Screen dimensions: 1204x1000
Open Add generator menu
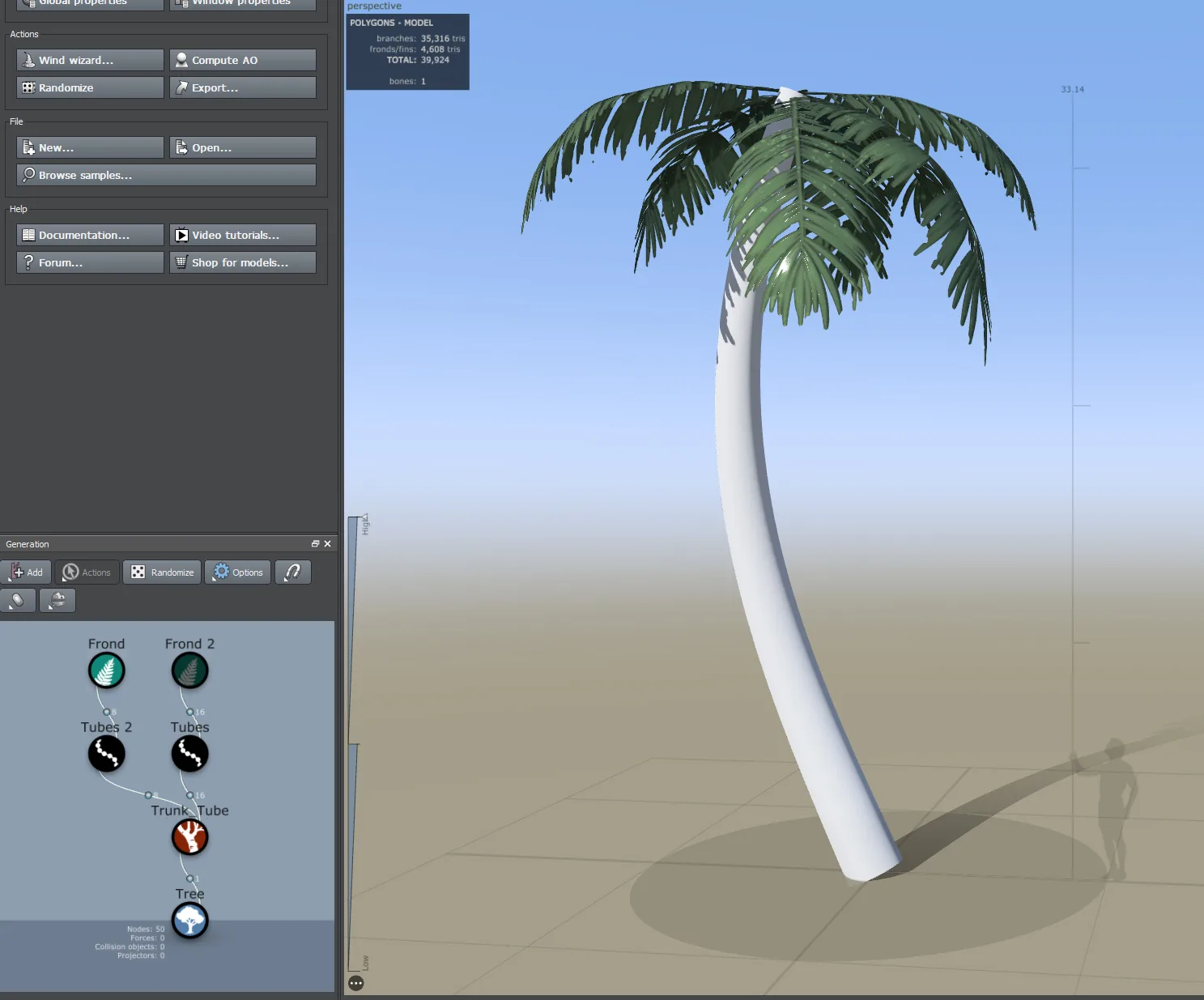click(26, 572)
